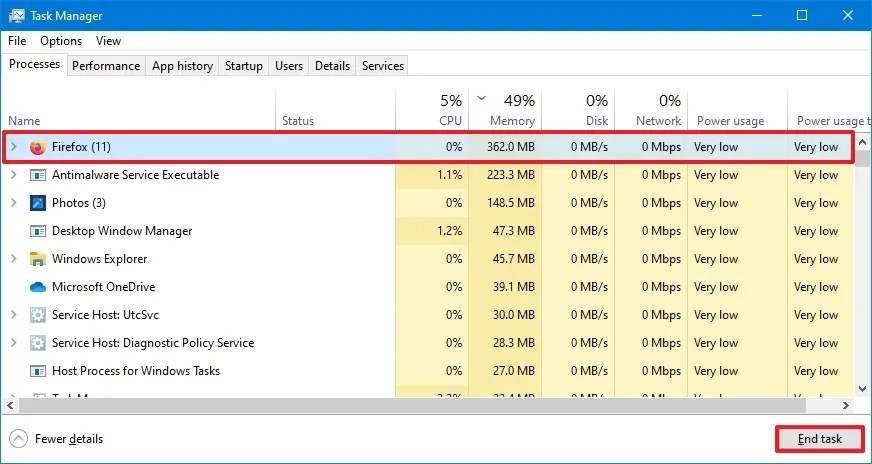Screen dimensions: 872x464
Task: Click the End task button
Action: tap(820, 439)
